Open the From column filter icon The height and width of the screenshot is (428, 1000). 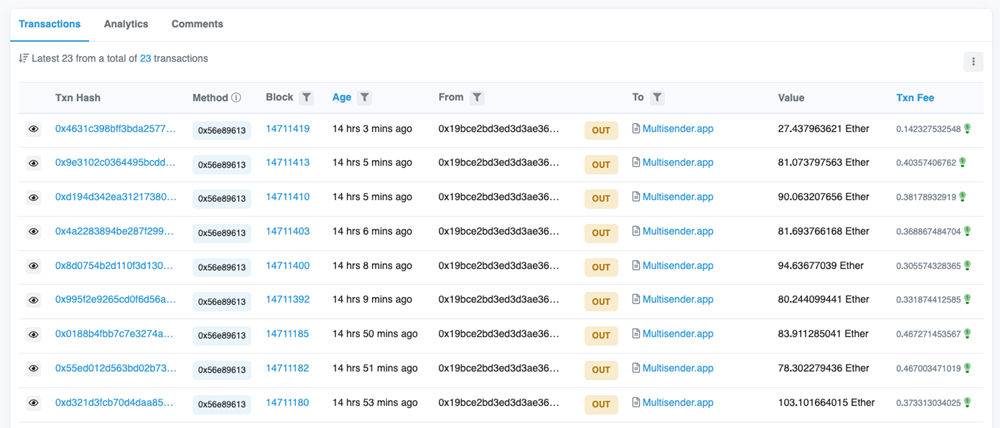click(477, 98)
